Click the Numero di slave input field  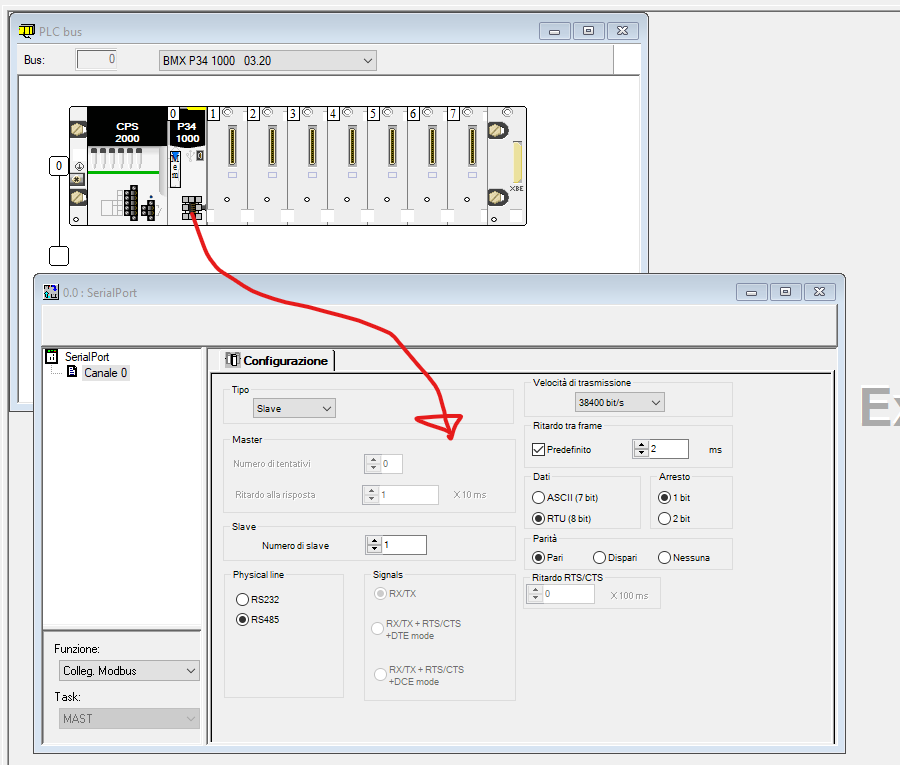(x=404, y=546)
